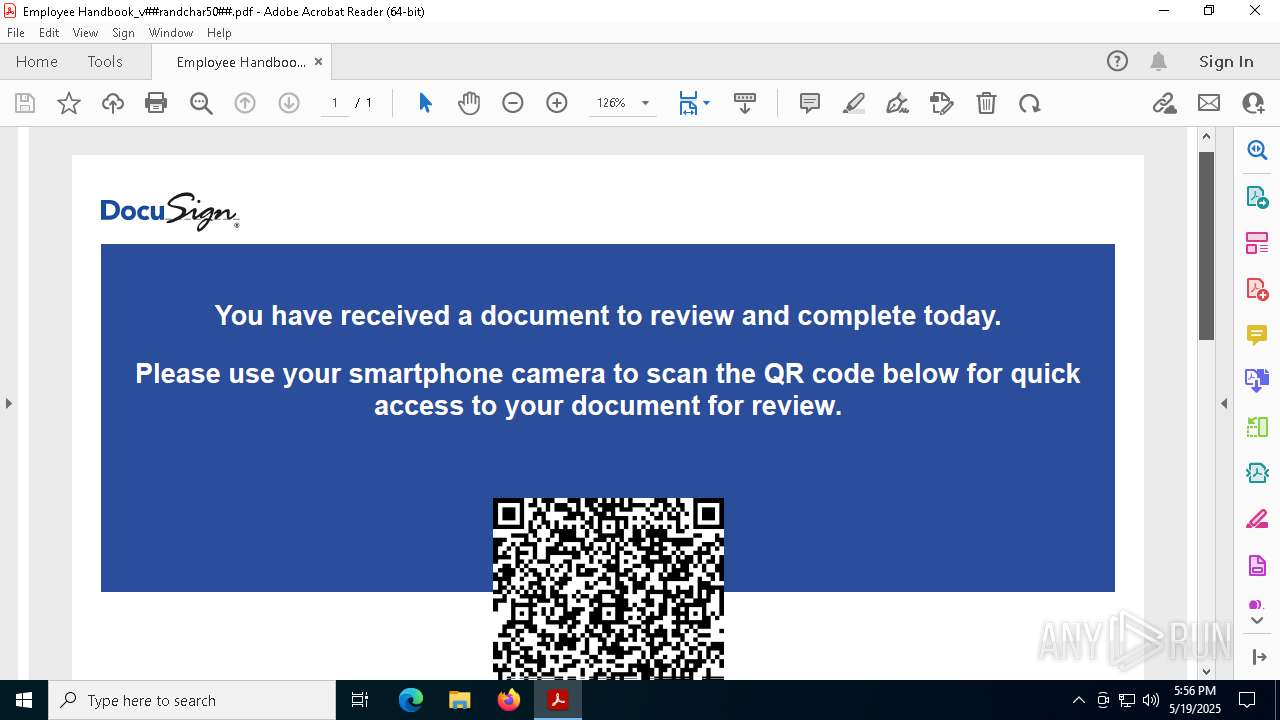
Task: Open Create PDF tool in sidebar
Action: pyautogui.click(x=1257, y=289)
